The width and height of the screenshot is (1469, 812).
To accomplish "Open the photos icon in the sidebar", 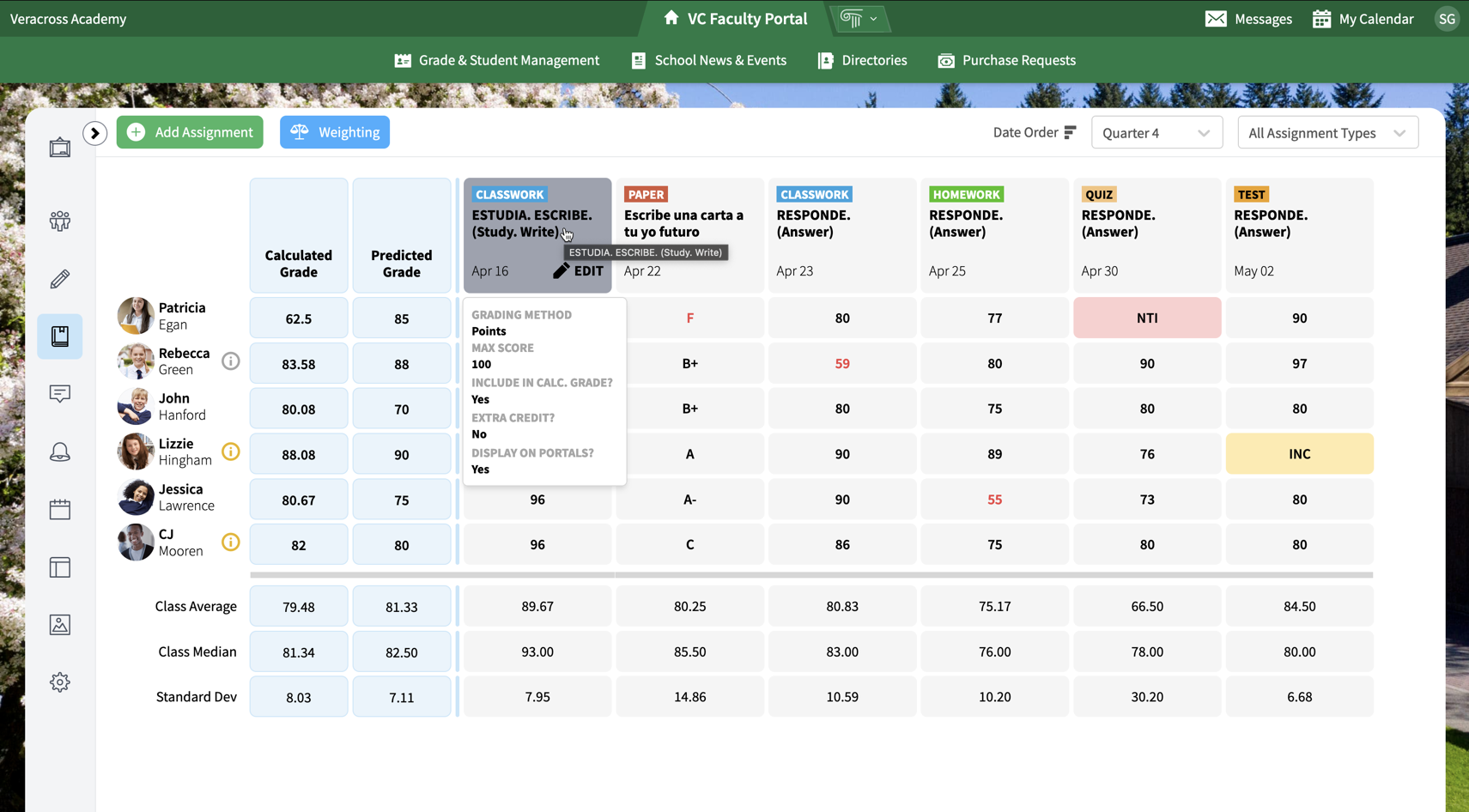I will click(59, 624).
